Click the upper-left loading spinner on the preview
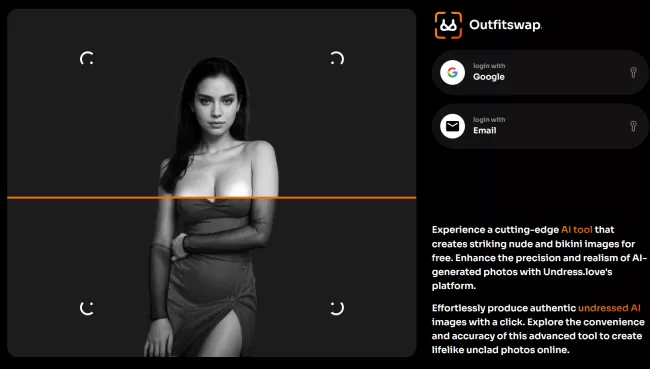 pos(87,58)
